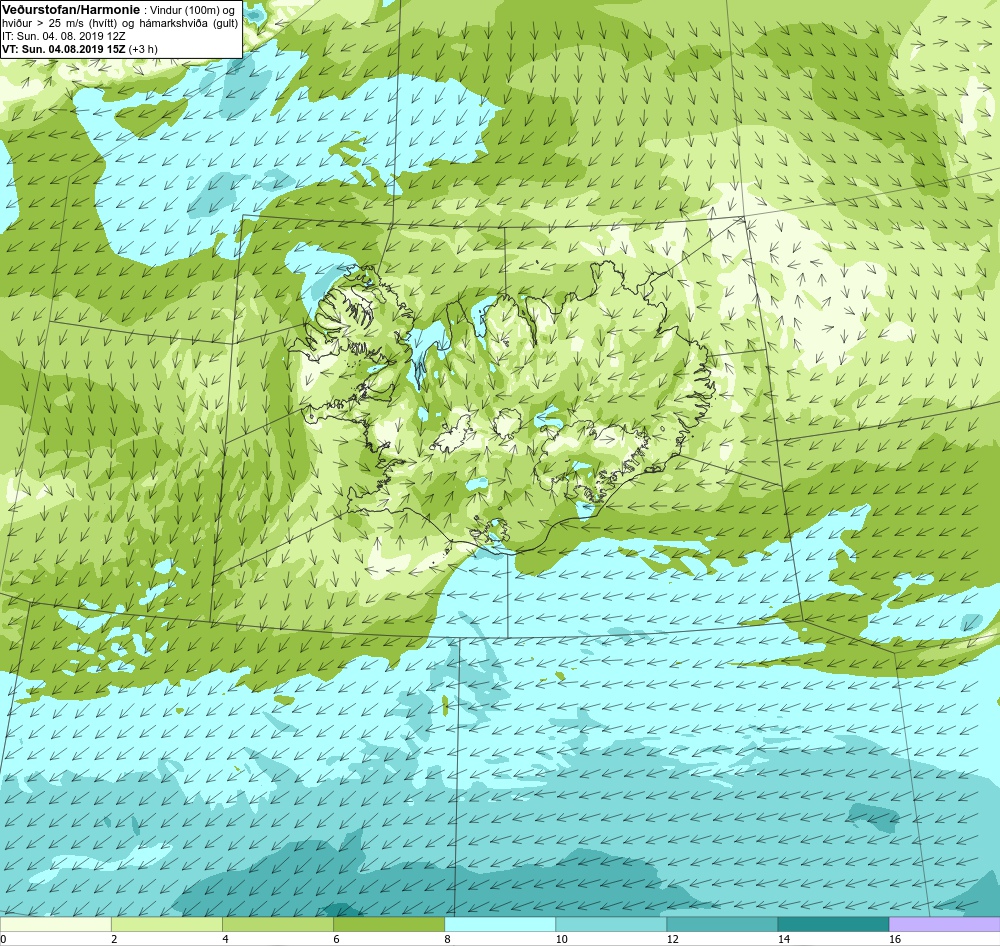Click the 'hviður > 25 m/s (hvítt)' legend text
The width and height of the screenshot is (1000, 946).
point(59,24)
